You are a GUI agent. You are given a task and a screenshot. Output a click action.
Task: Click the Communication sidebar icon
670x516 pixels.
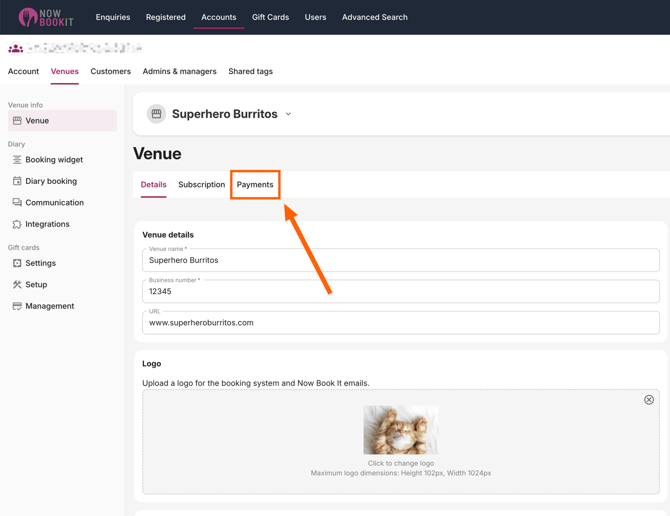click(17, 203)
